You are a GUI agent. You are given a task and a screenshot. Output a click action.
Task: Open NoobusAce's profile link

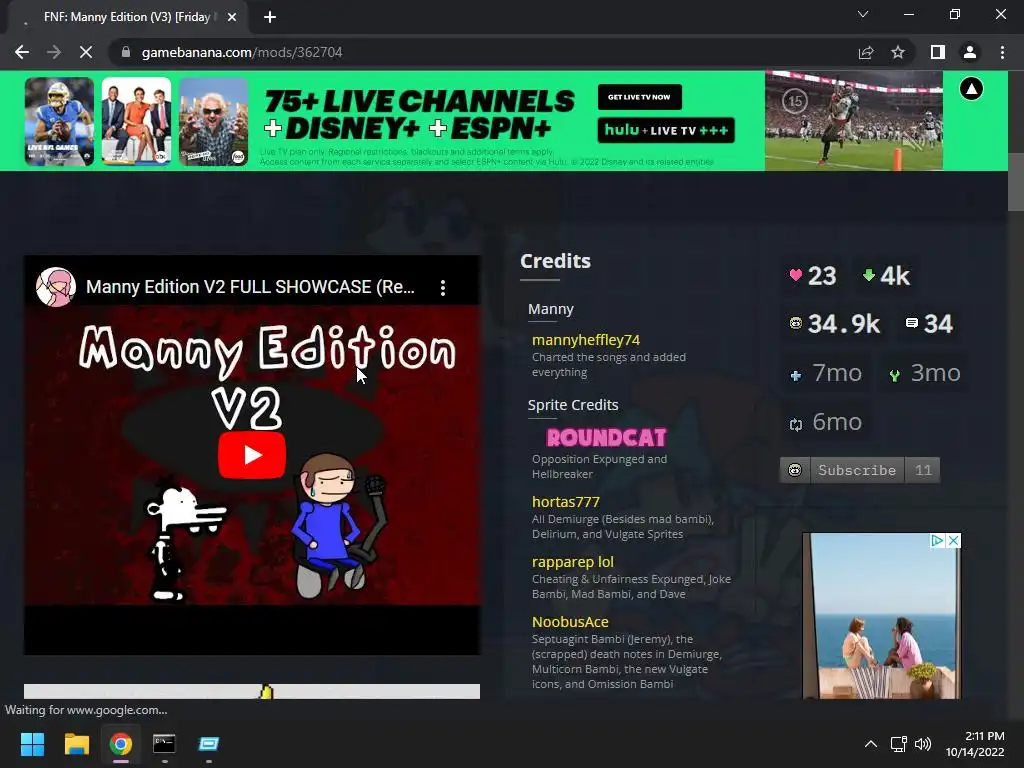point(570,622)
